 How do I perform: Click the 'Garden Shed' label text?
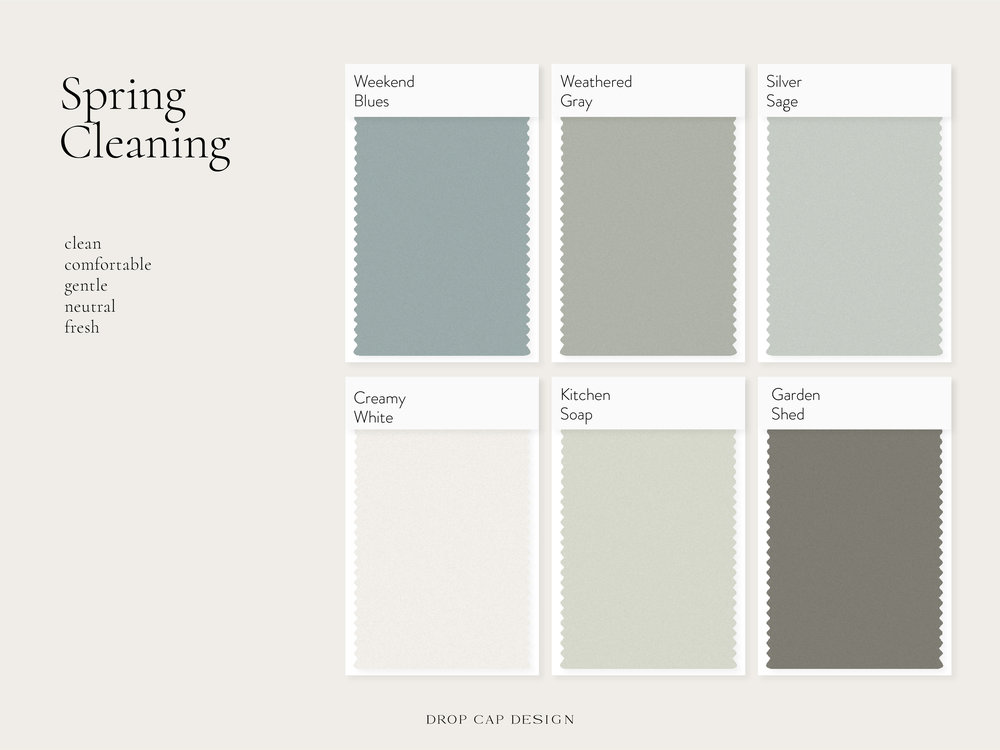[795, 404]
